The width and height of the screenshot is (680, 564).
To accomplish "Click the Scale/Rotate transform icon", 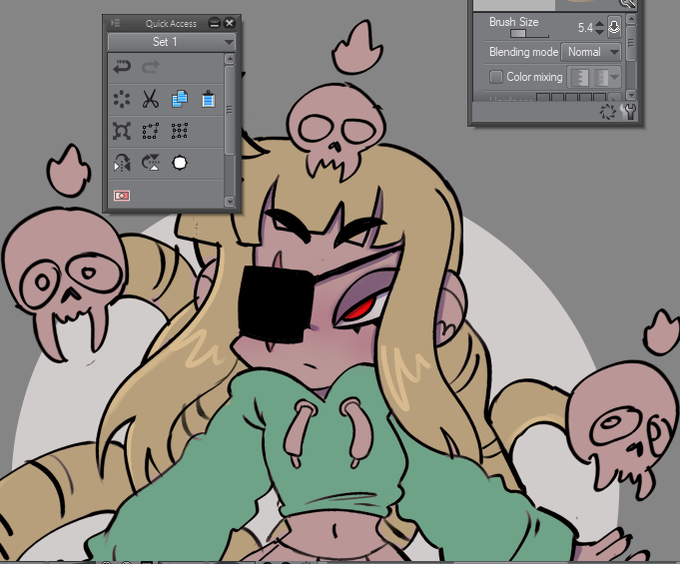I will tap(122, 131).
